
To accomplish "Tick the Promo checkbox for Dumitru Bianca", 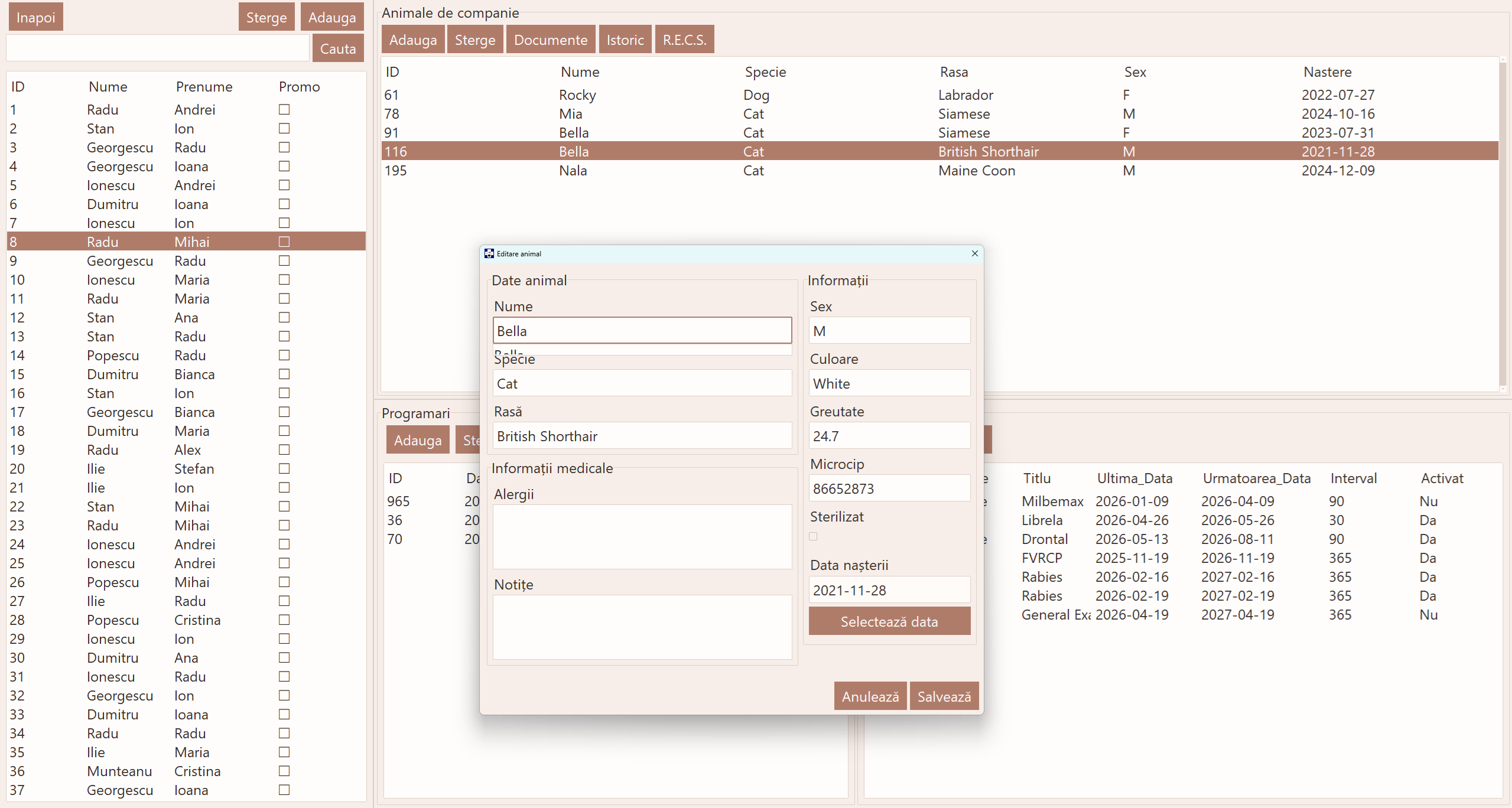I will pos(284,374).
